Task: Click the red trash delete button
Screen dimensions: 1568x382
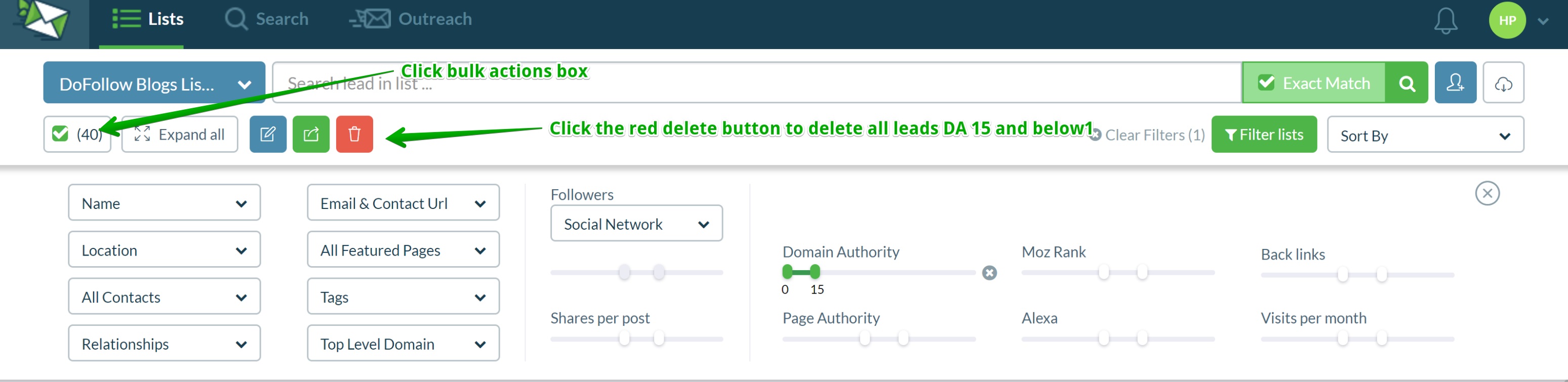Action: pyautogui.click(x=354, y=134)
